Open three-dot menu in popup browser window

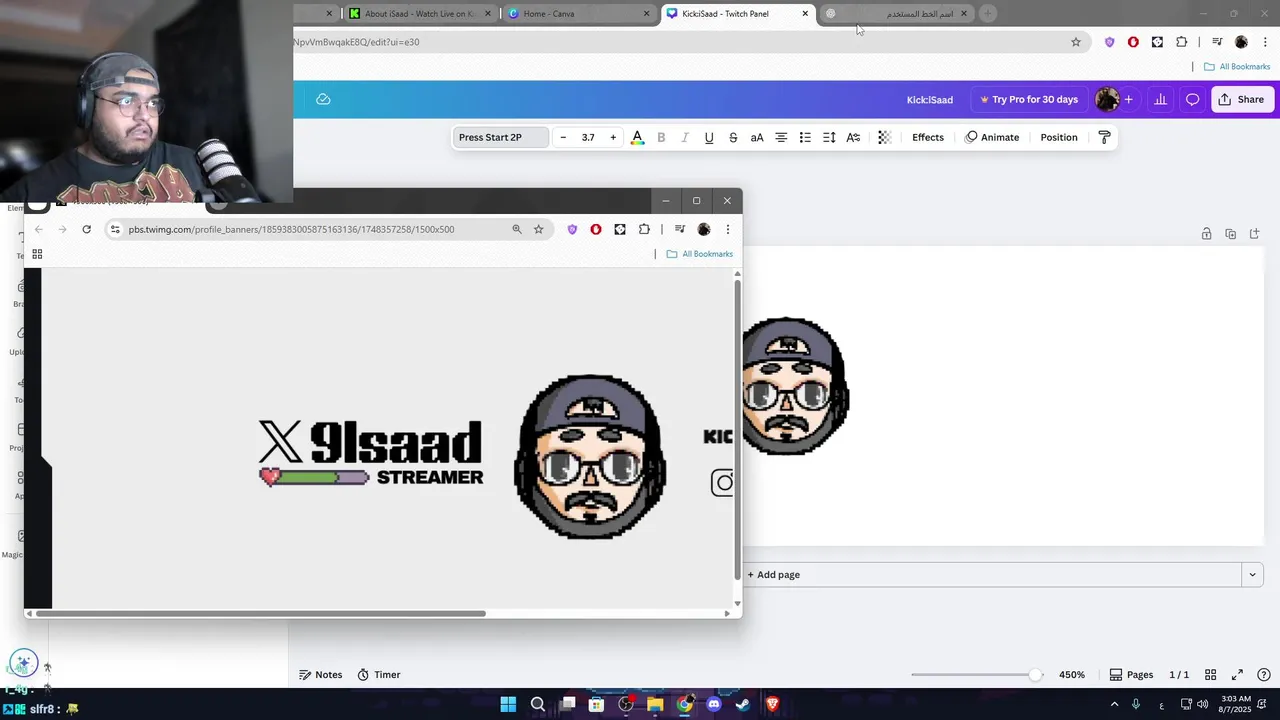(x=728, y=229)
